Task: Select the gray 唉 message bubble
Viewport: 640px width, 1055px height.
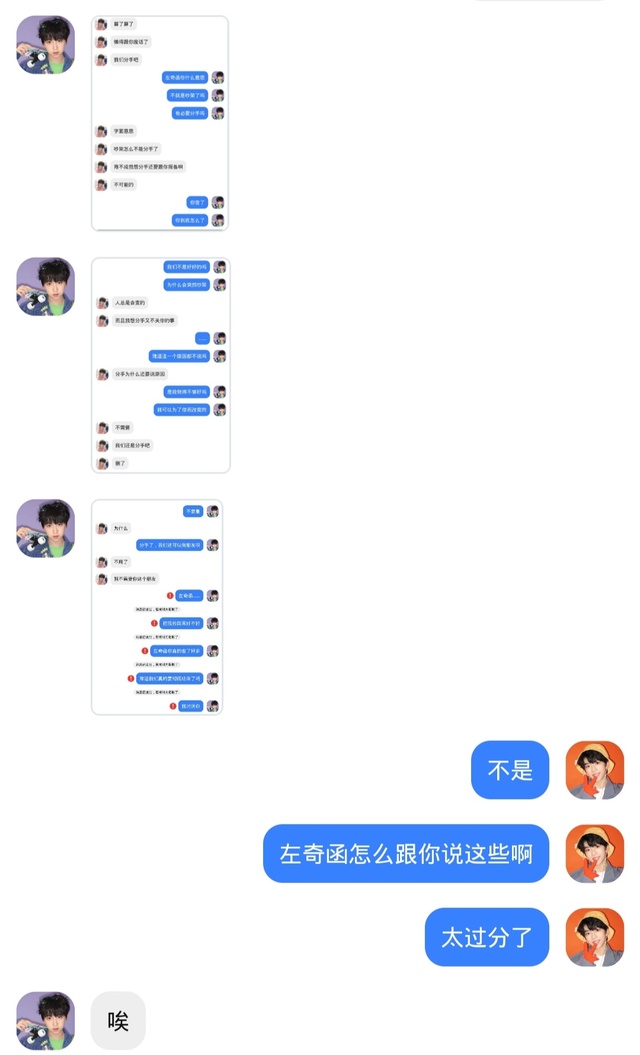Action: 118,1020
